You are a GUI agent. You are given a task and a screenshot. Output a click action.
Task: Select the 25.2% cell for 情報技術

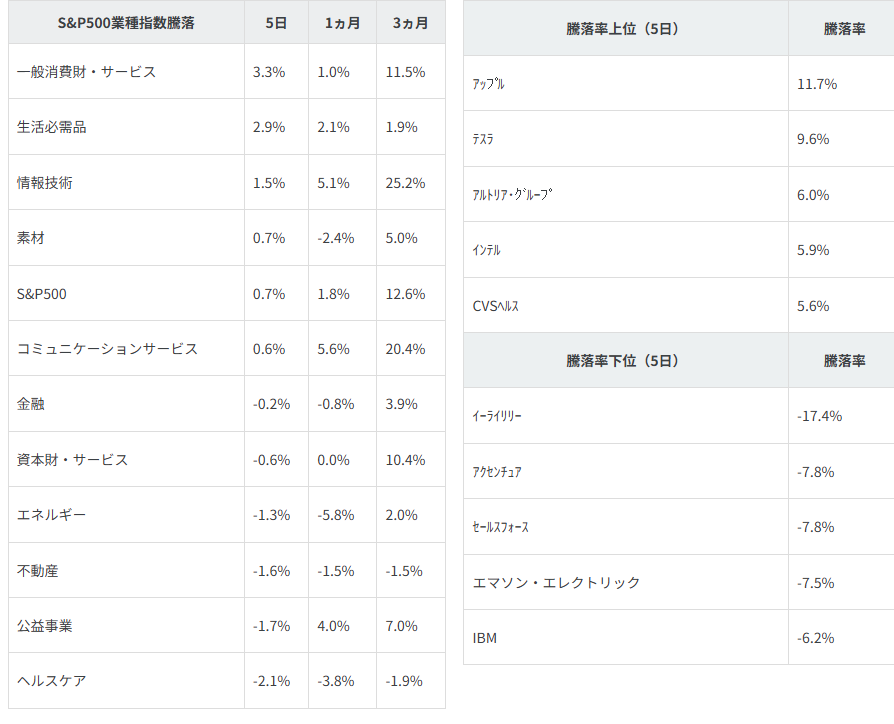point(405,183)
